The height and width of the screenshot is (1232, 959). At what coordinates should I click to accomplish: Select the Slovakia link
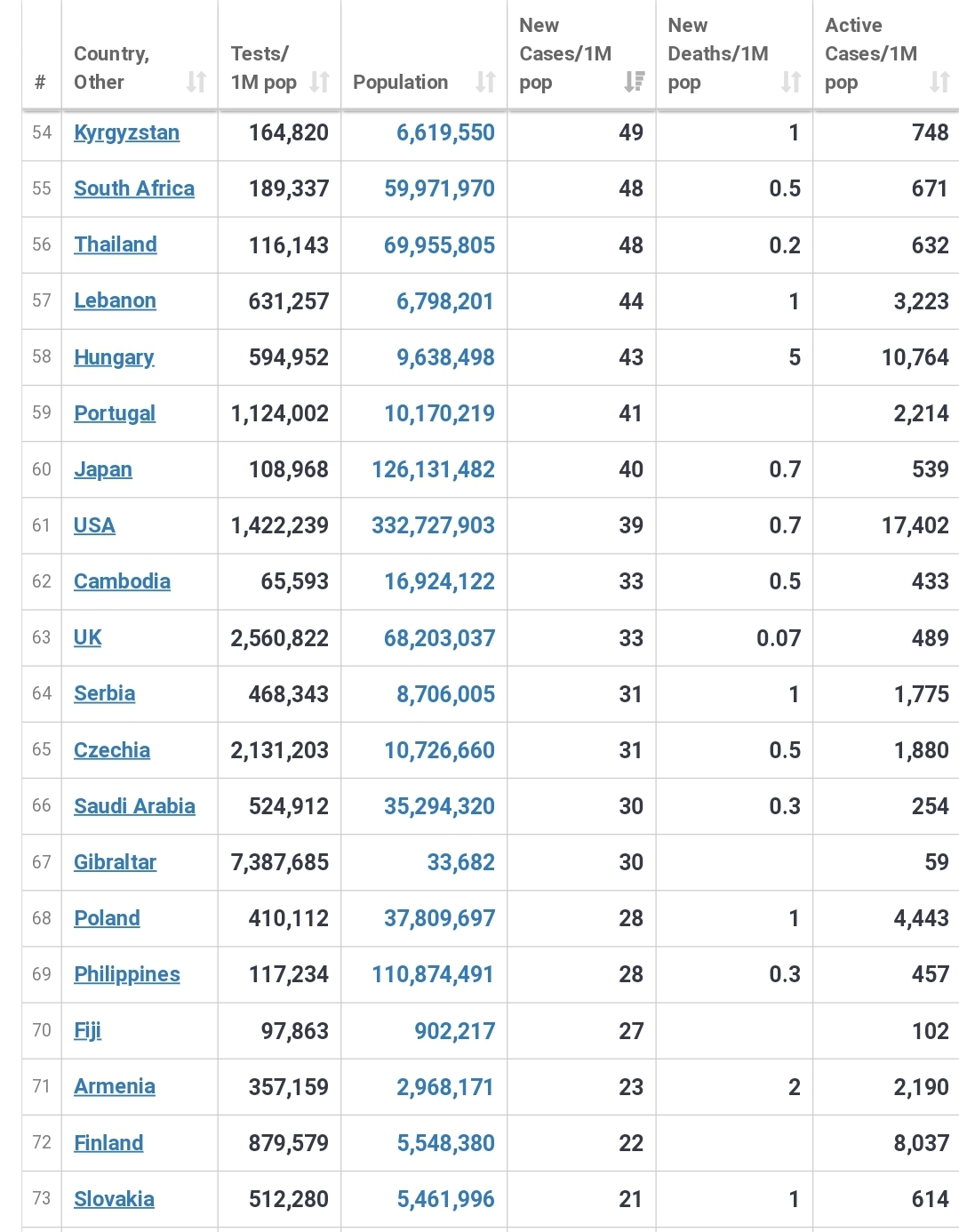[114, 1199]
